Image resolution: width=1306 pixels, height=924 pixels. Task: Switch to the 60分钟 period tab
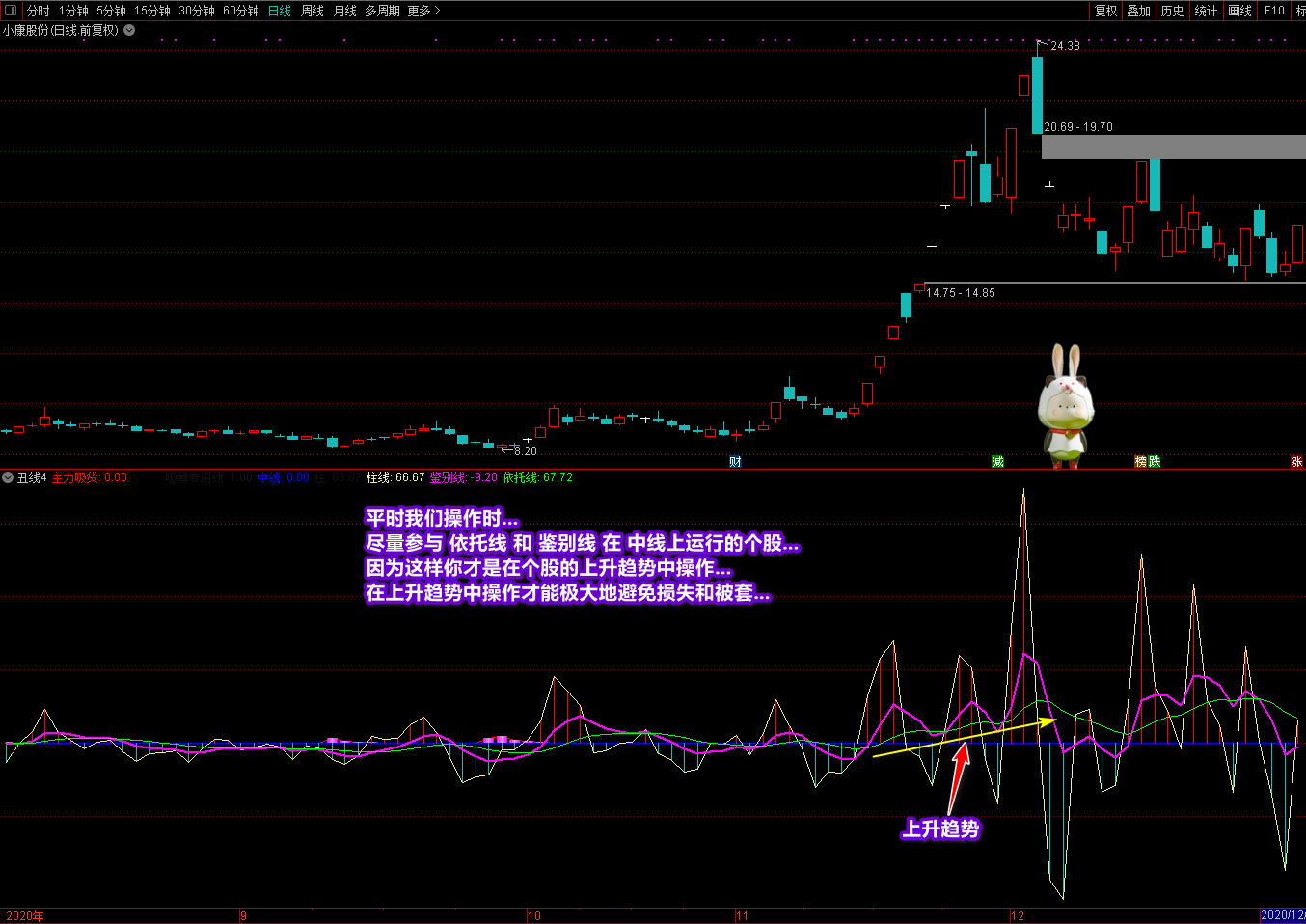coord(241,11)
